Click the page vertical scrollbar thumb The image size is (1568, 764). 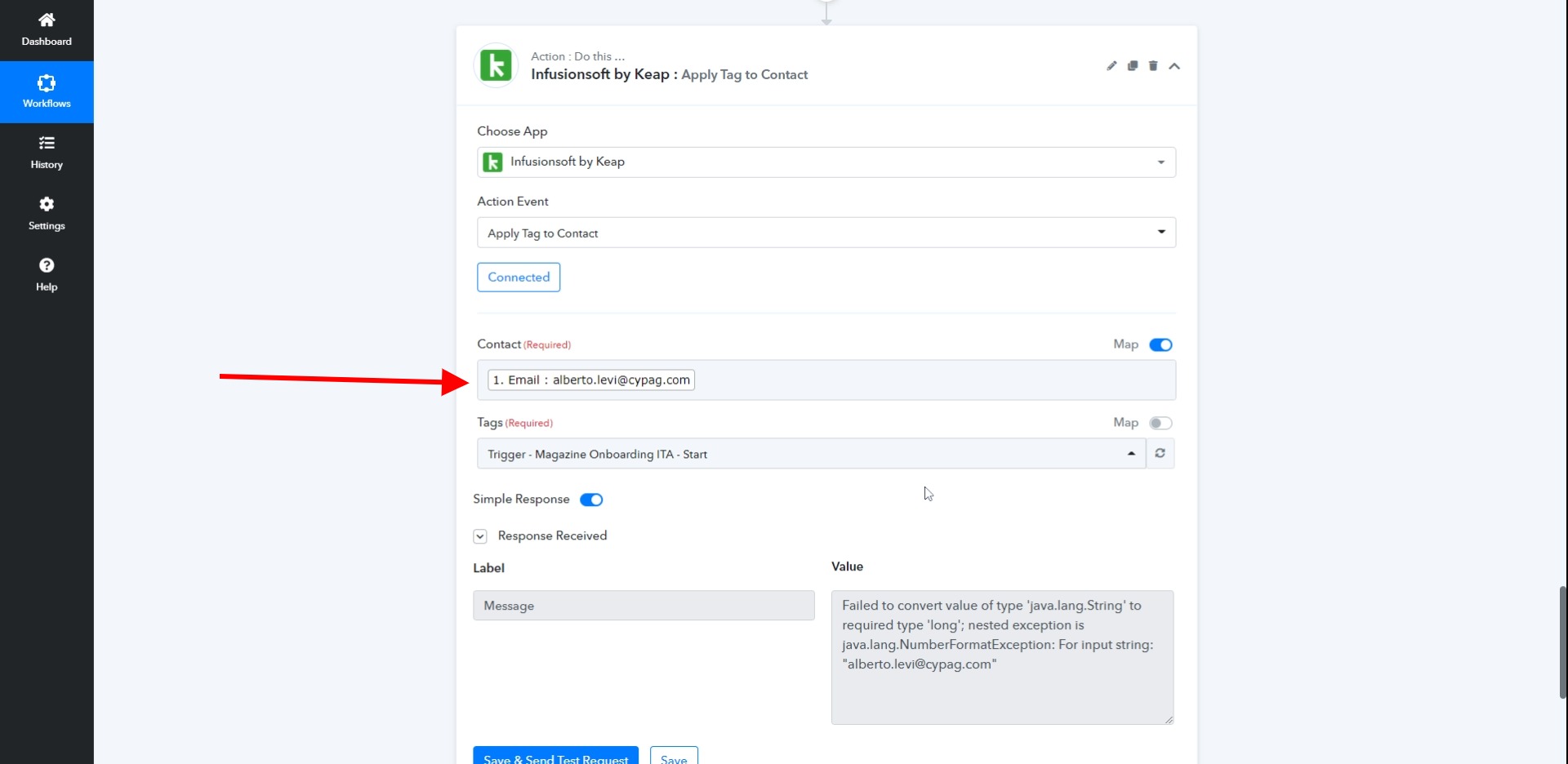tap(1563, 642)
